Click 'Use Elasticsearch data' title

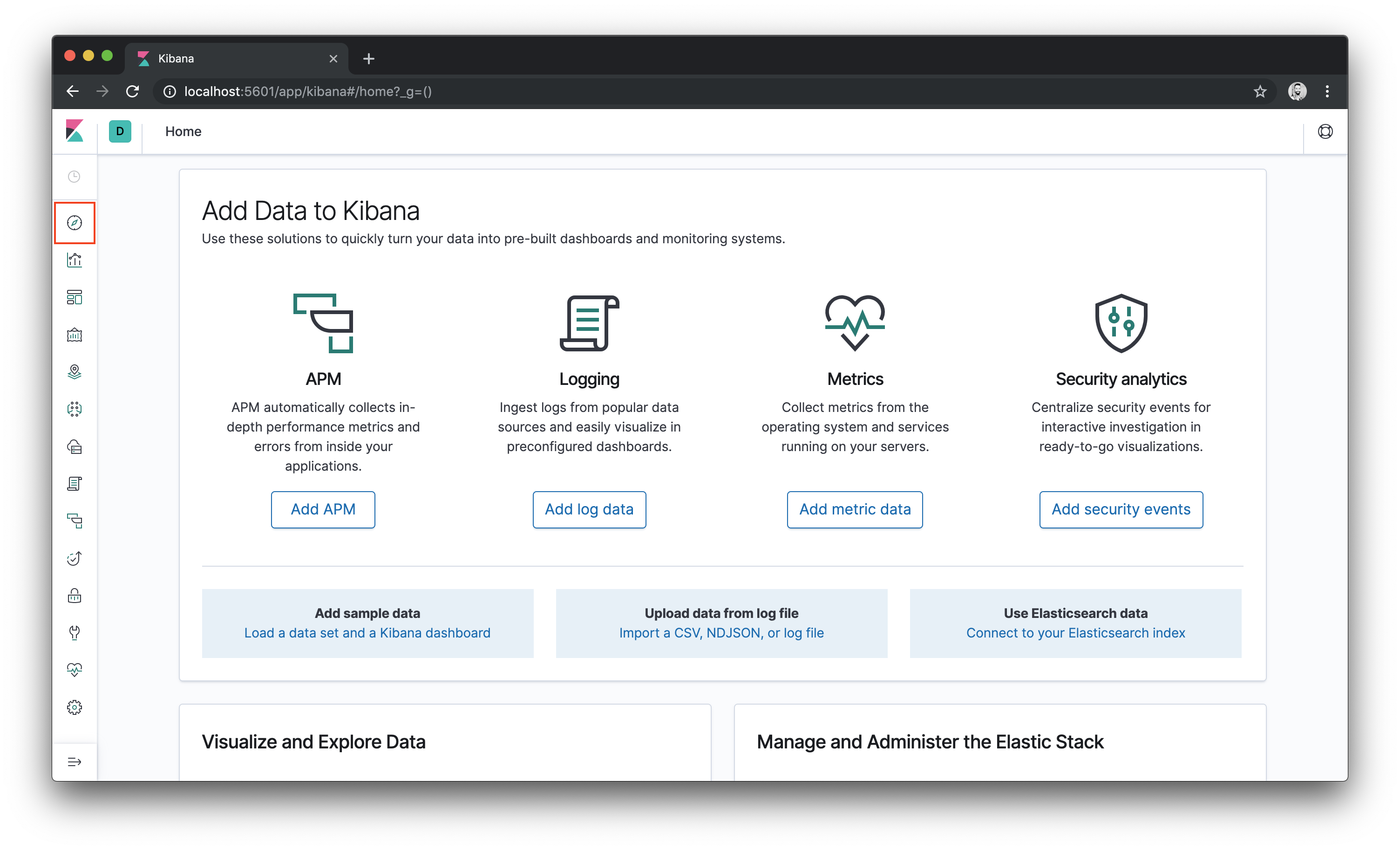(1075, 613)
